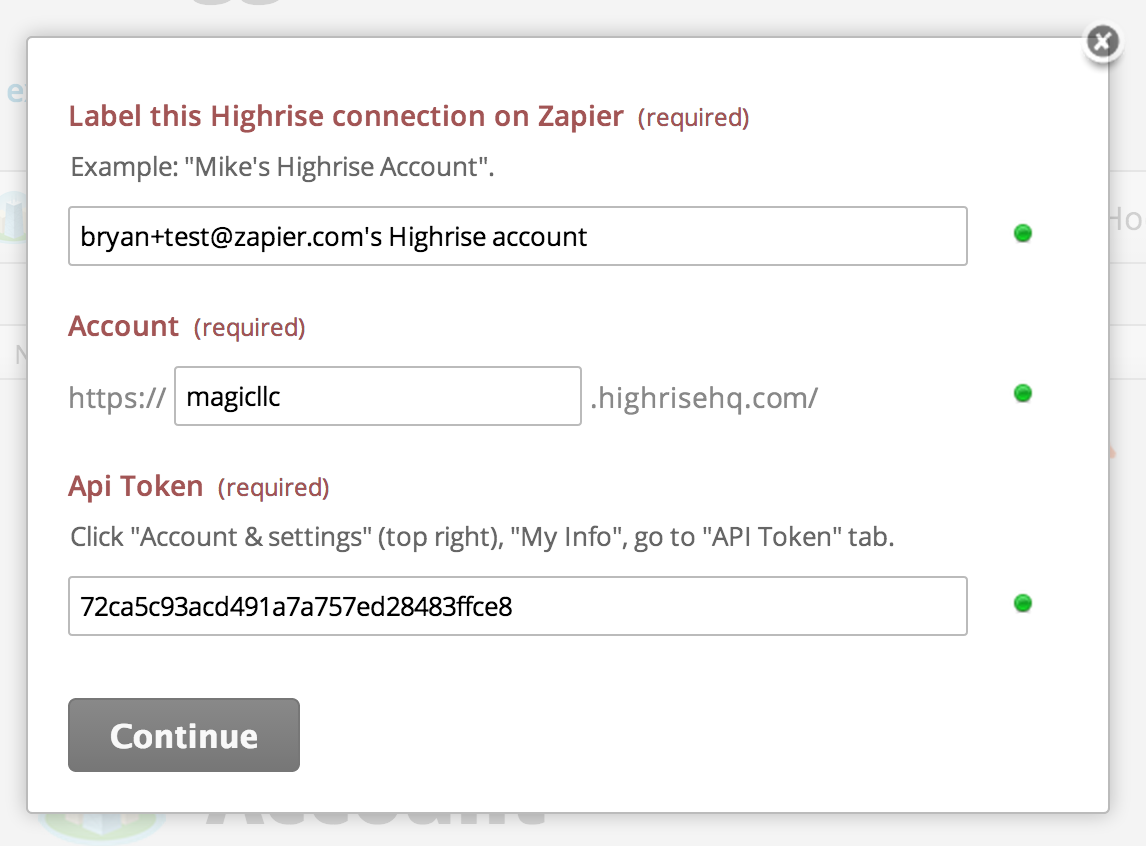
Task: Click the 'Account' heading
Action: point(124,326)
